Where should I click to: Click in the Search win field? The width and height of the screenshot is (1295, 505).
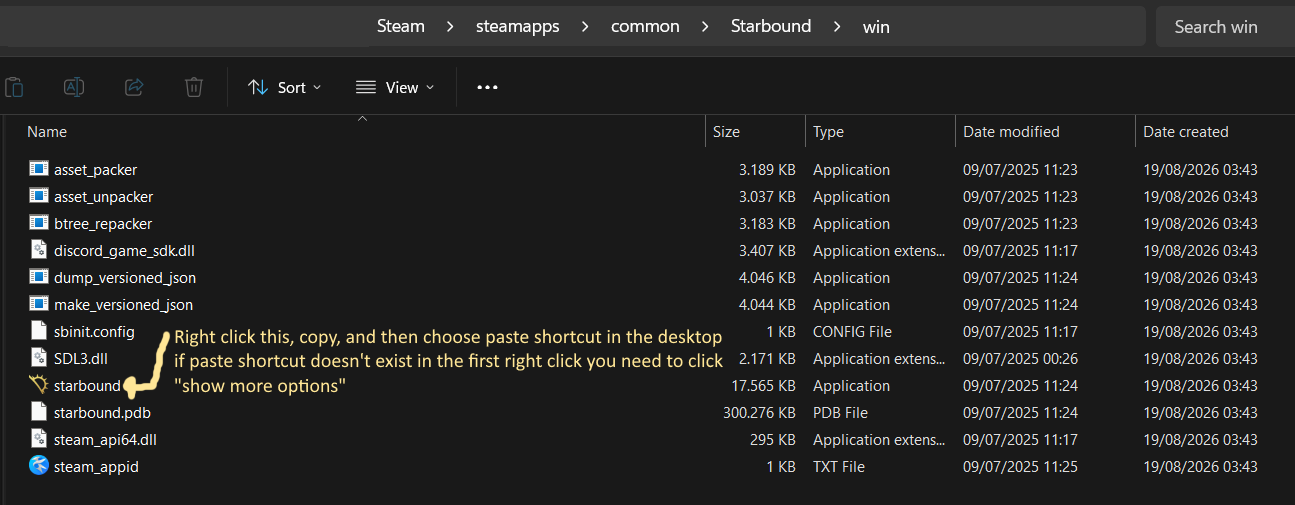pos(1225,27)
